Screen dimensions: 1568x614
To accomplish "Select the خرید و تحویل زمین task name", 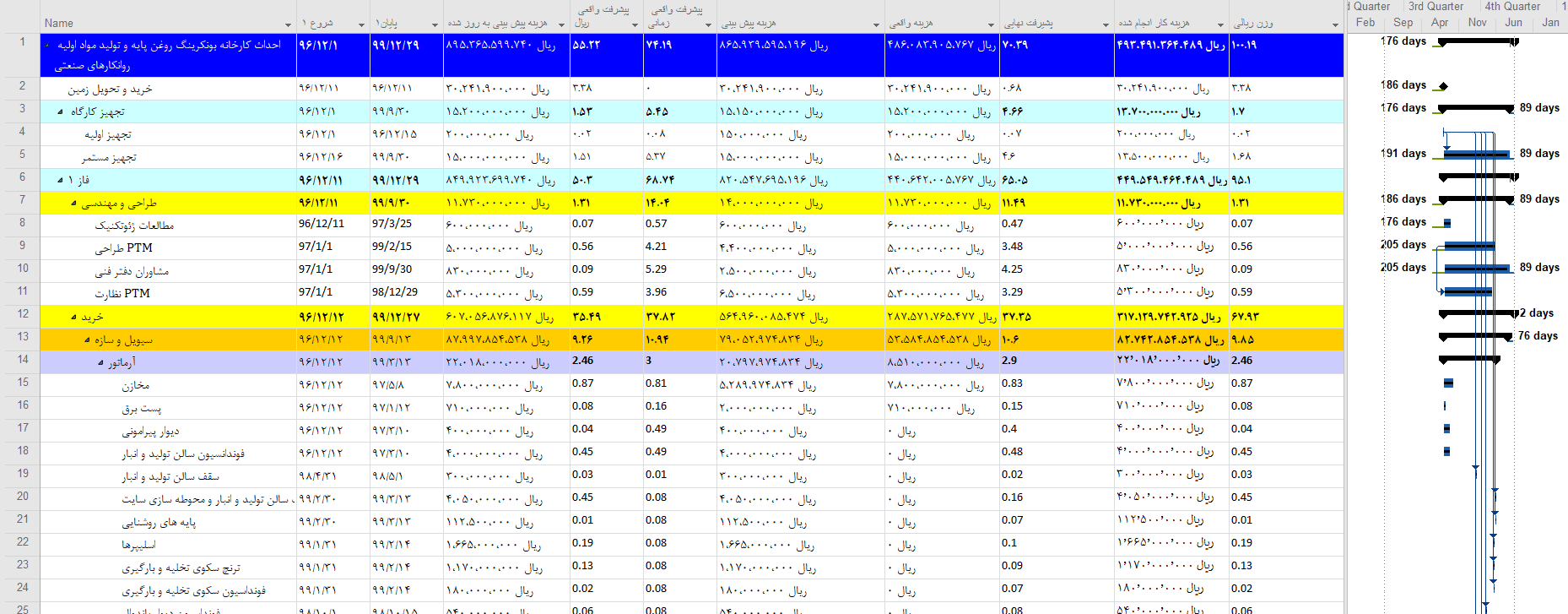I will point(110,89).
